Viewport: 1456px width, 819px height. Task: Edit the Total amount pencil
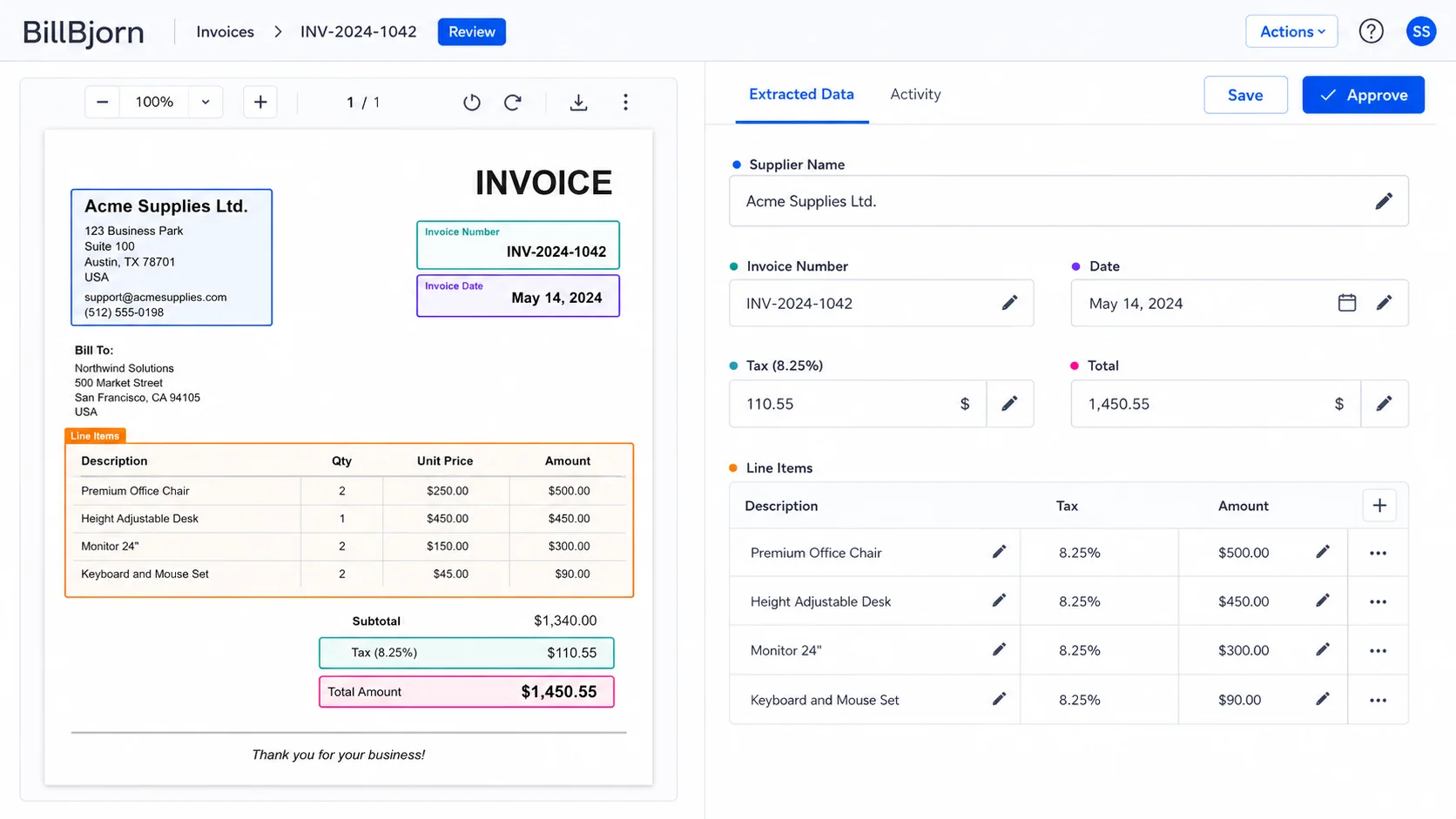[1384, 403]
